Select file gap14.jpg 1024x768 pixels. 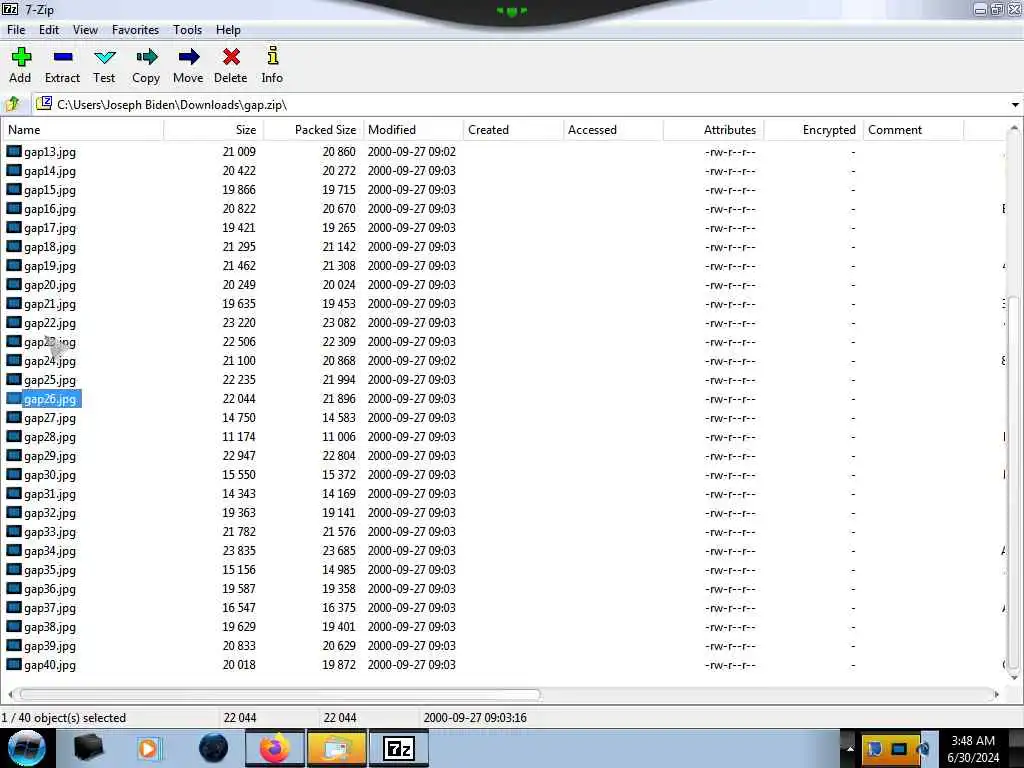50,171
